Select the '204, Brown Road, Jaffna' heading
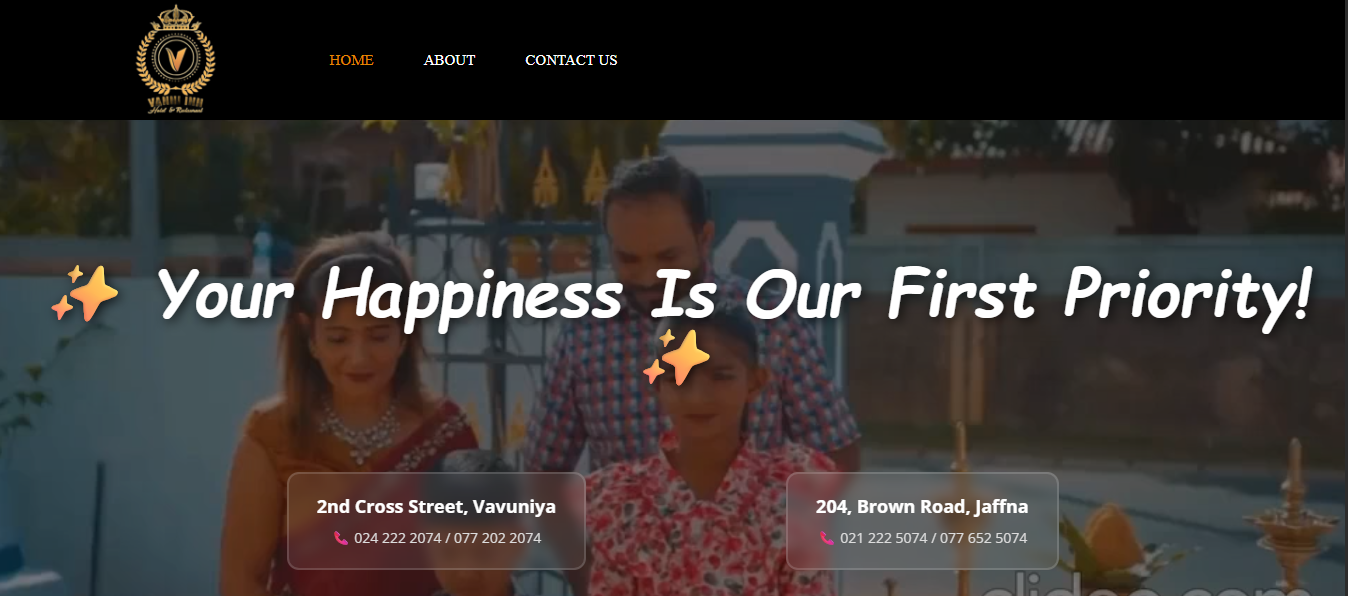Screen dimensions: 1348x596 click(922, 507)
